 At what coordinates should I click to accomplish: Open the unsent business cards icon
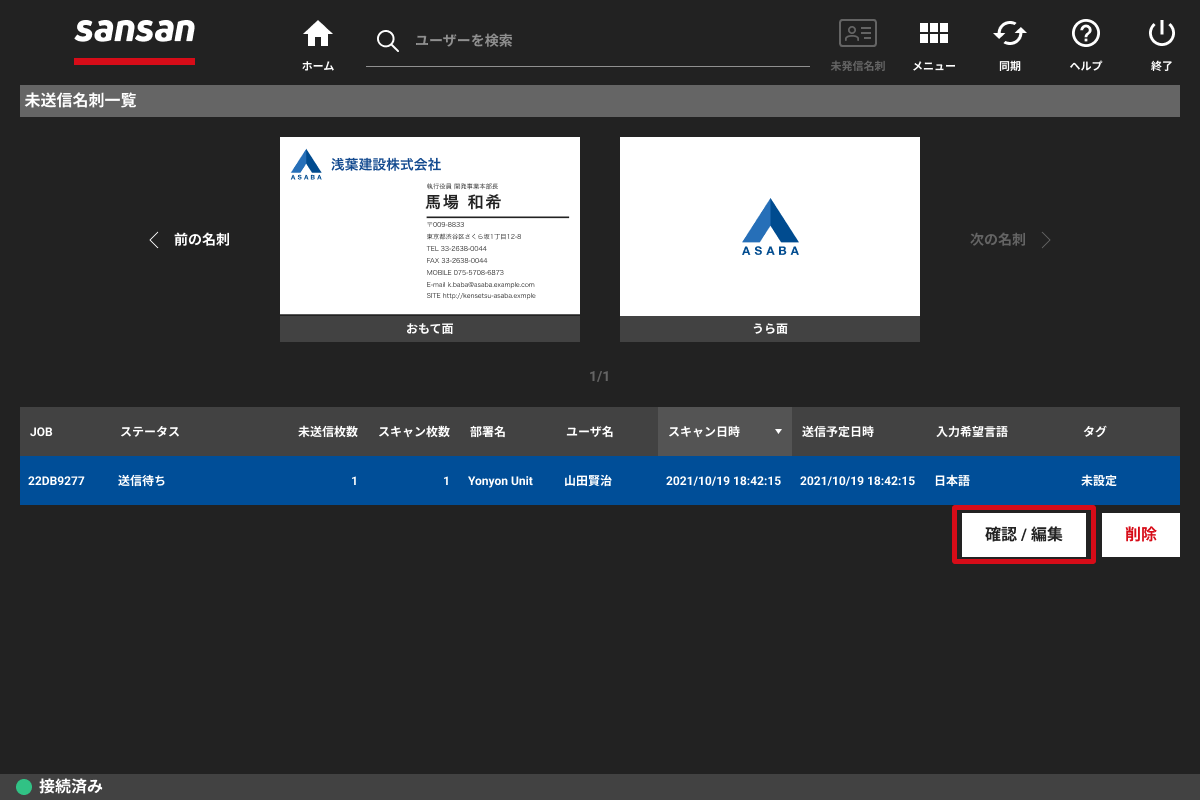coord(857,35)
